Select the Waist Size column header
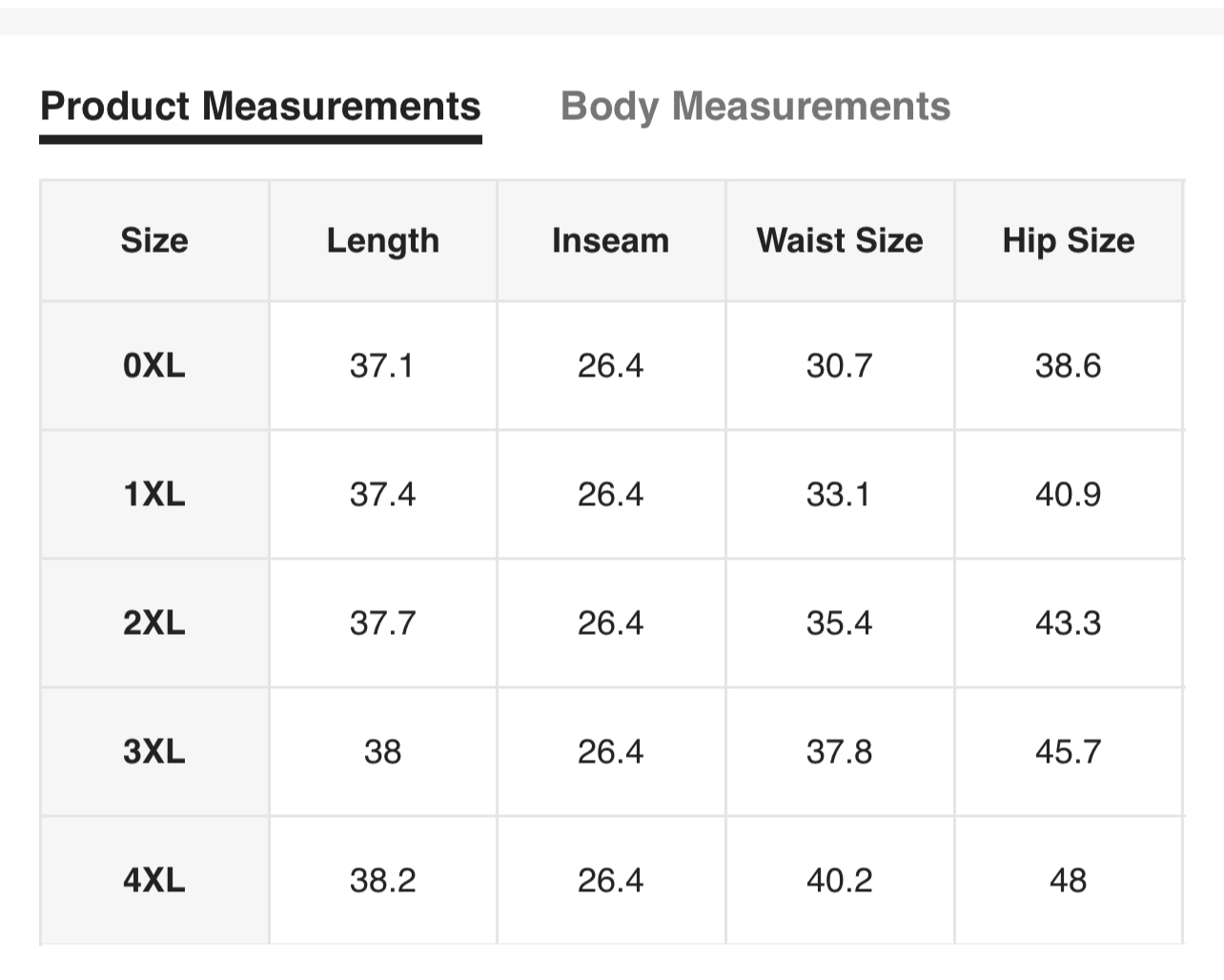Screen dimensions: 1224x980 coord(839,240)
